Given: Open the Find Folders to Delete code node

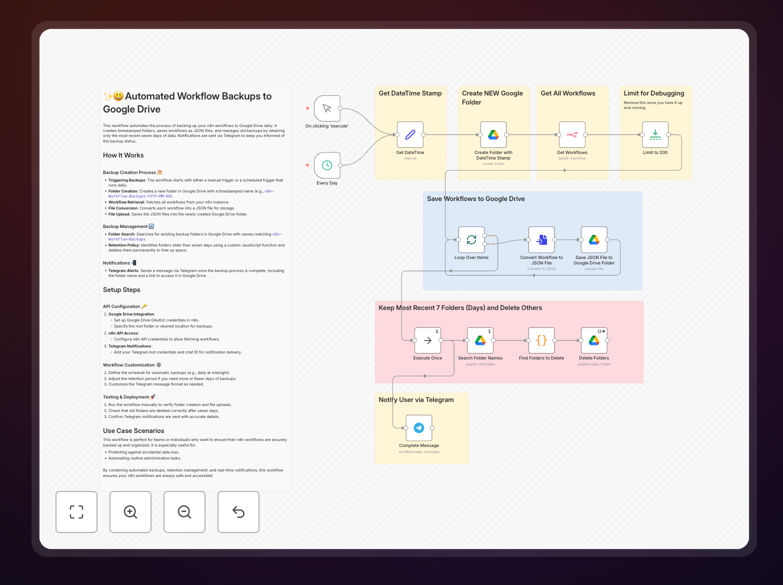Looking at the screenshot, I should (541, 340).
